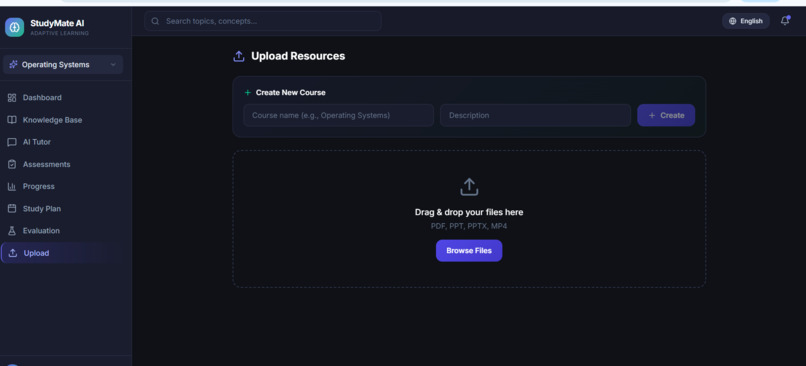This screenshot has height=366, width=806.
Task: Click the Create New Course label
Action: coord(290,93)
